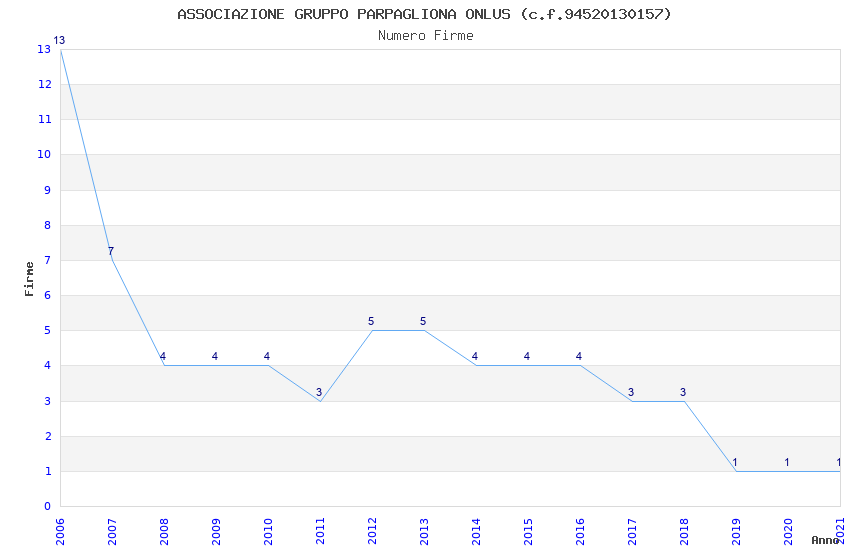Click the 'Anno' x-axis label

[825, 540]
